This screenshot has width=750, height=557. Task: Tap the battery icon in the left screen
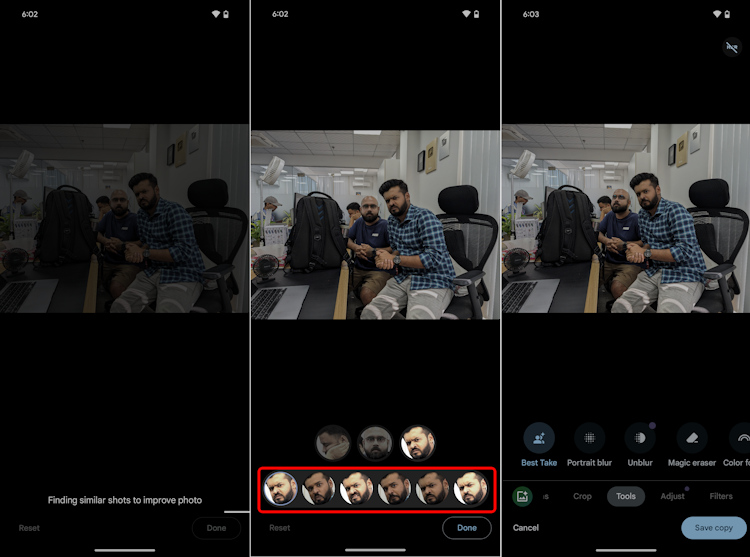pyautogui.click(x=226, y=14)
